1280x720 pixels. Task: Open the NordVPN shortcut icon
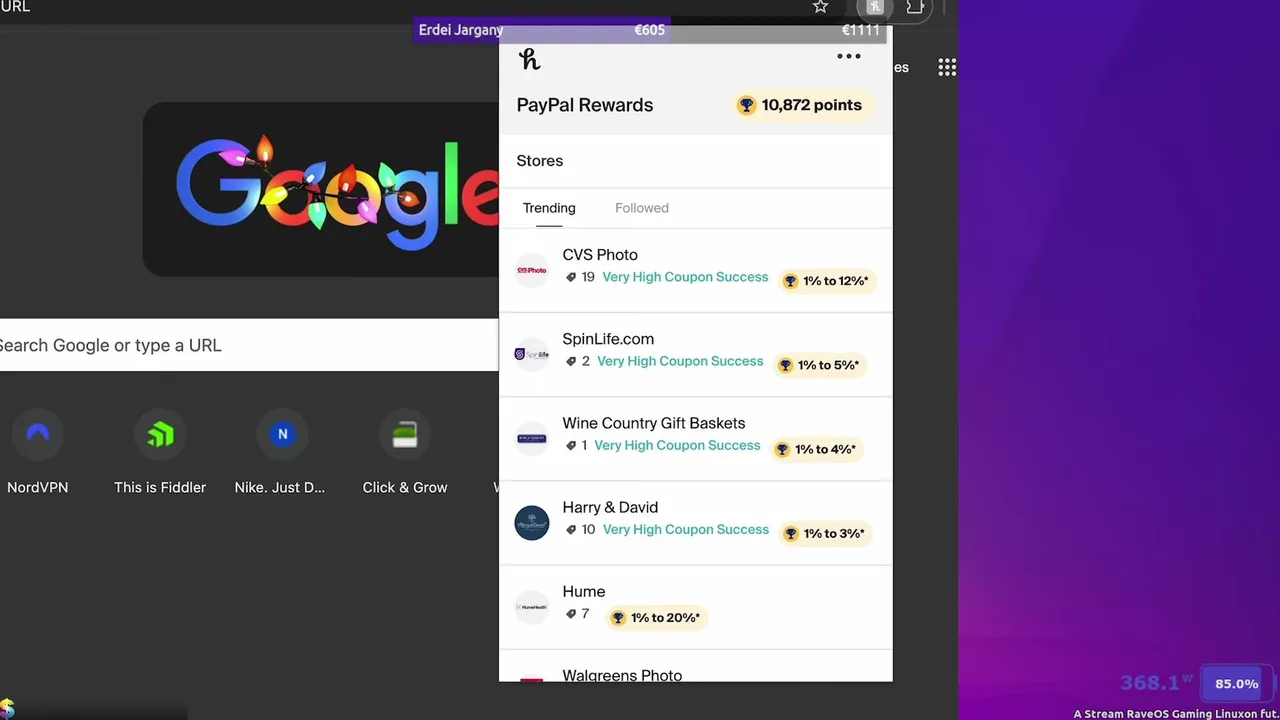pos(38,434)
